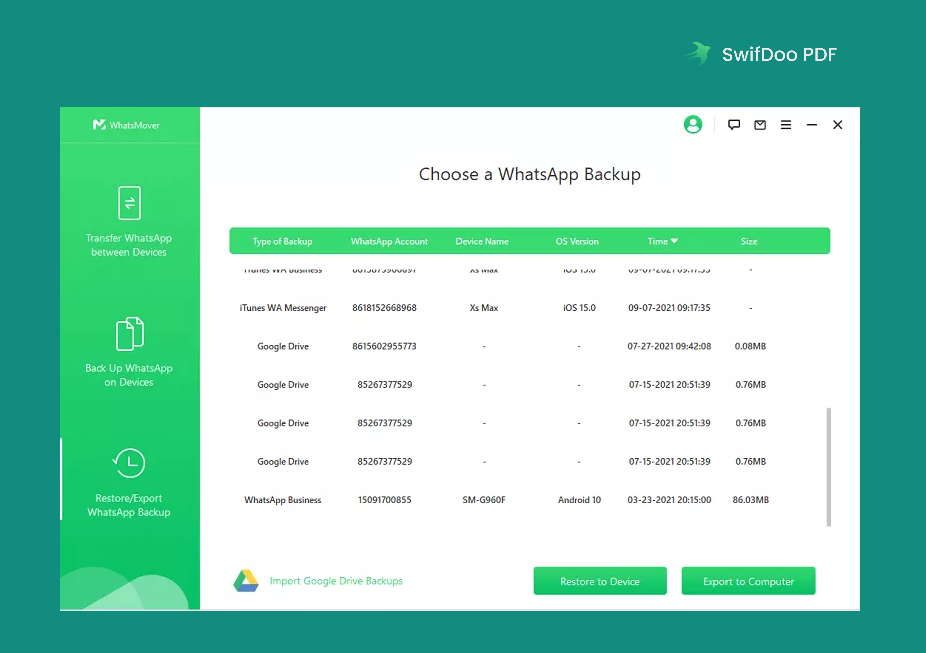The image size is (926, 653).
Task: Click the time 09-07-2021 09:17:35
Action: [669, 308]
